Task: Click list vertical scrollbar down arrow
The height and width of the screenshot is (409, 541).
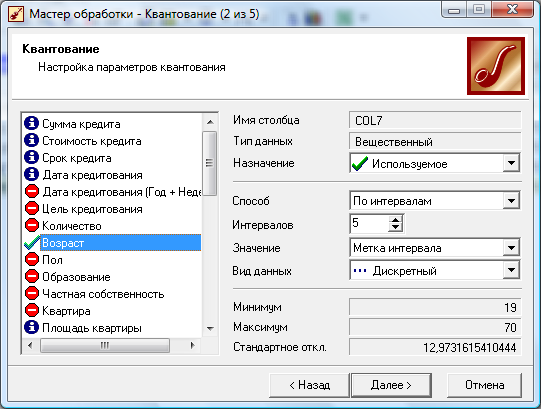Action: 210,329
